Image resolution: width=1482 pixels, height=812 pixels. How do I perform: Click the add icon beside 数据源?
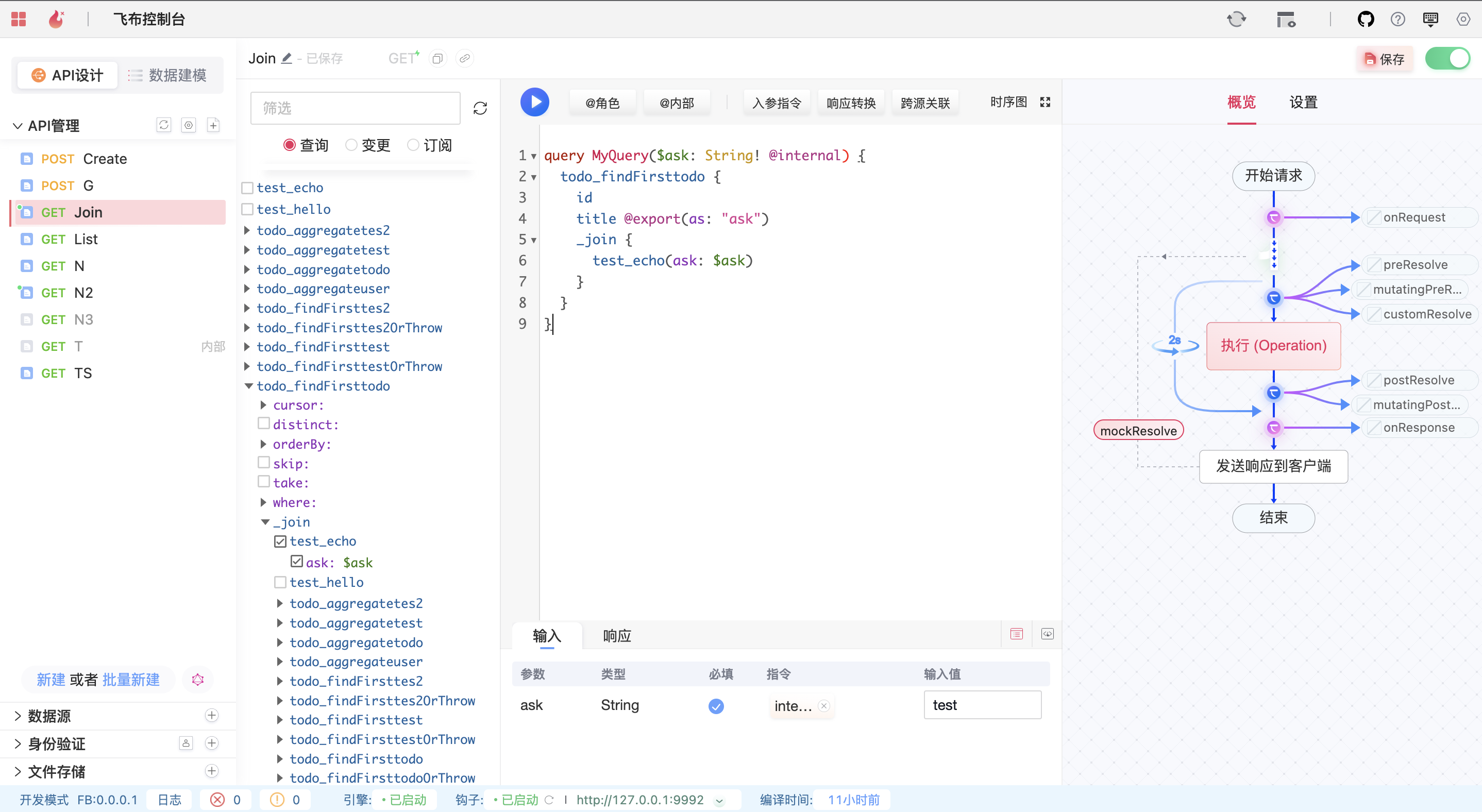[x=212, y=715]
